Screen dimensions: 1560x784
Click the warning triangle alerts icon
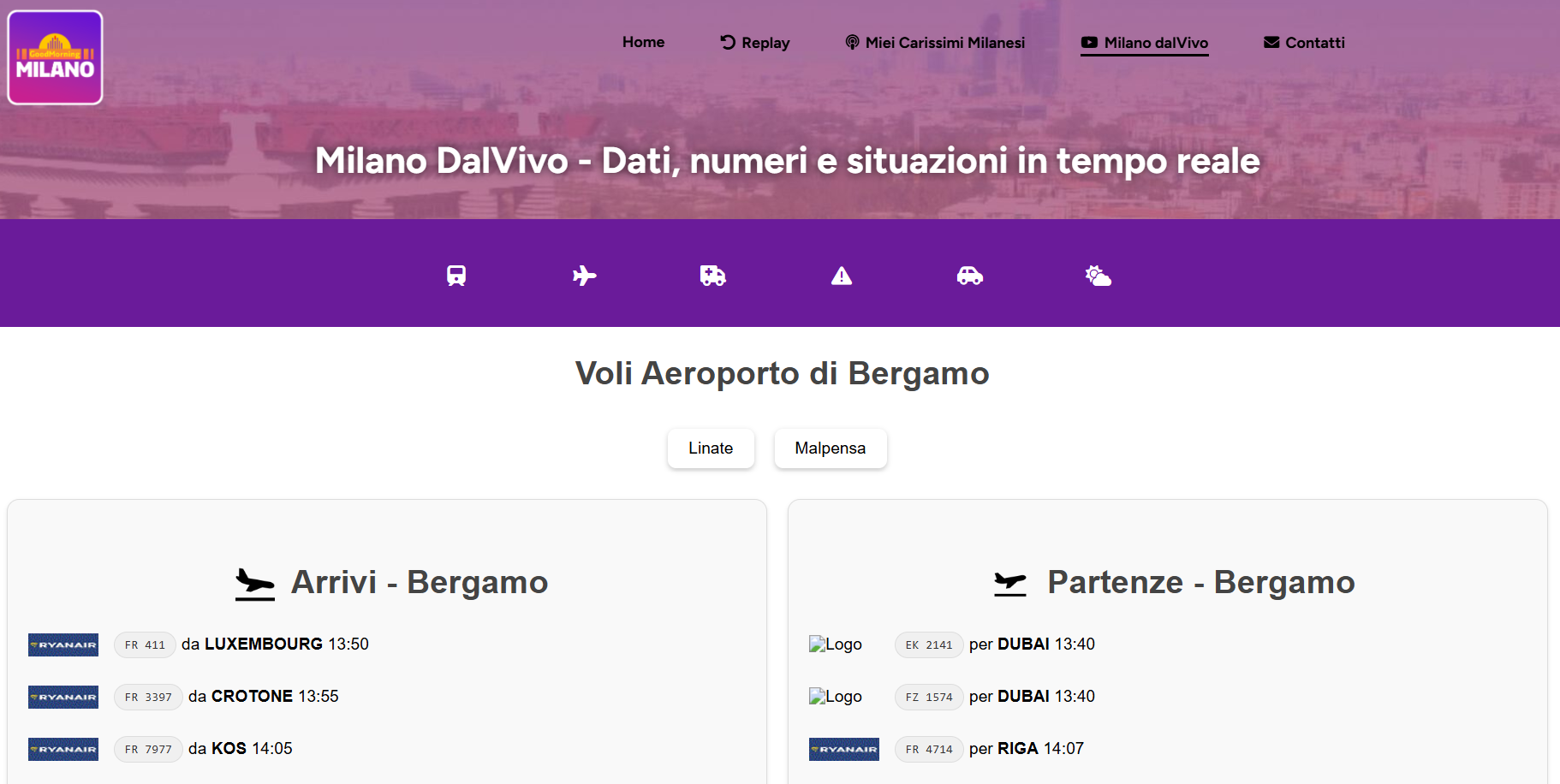tap(842, 276)
